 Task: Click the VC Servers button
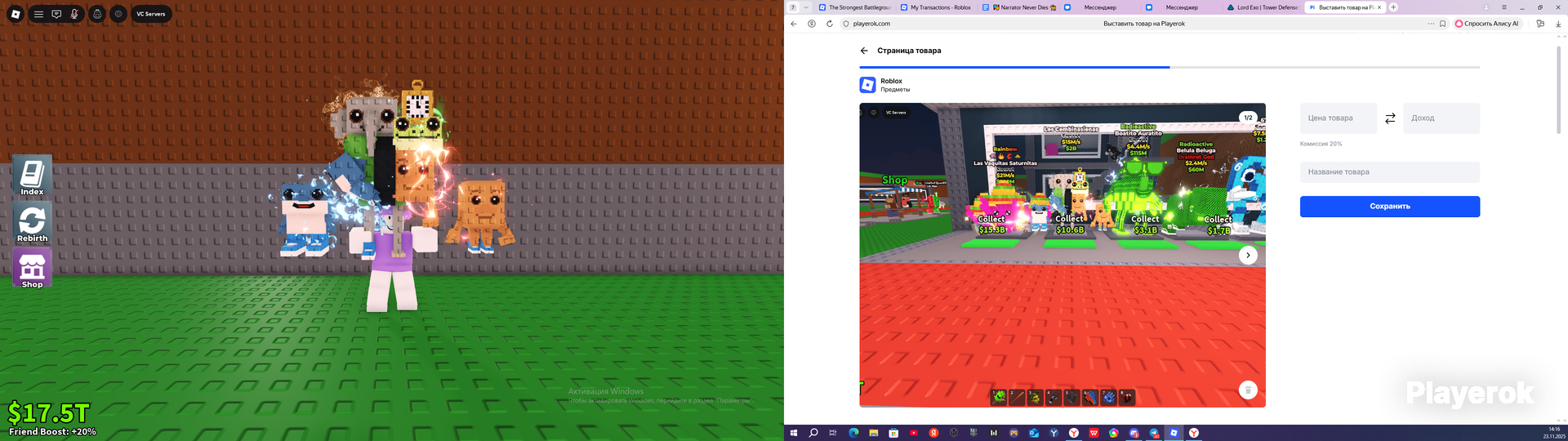(x=151, y=14)
